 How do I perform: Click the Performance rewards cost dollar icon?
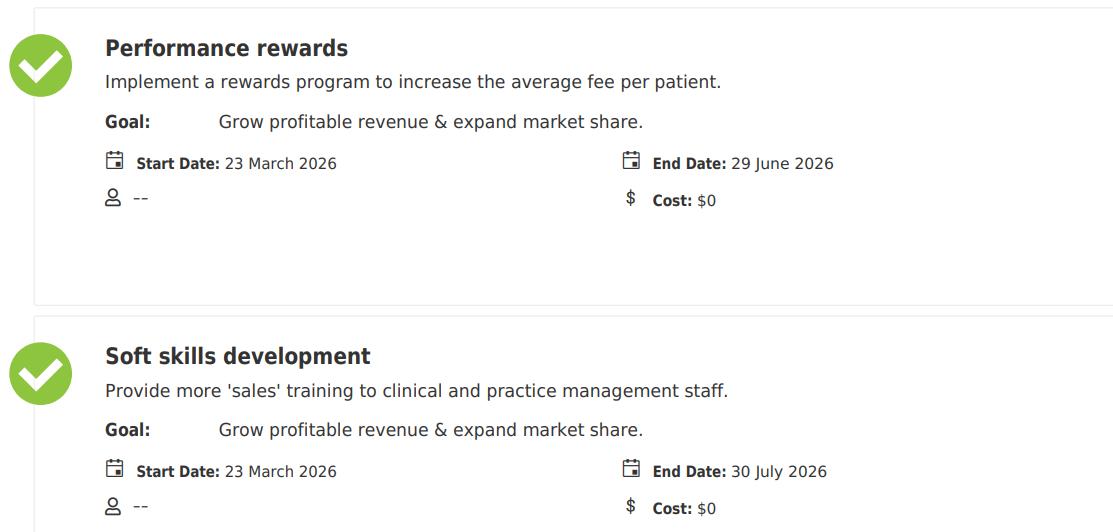point(630,198)
